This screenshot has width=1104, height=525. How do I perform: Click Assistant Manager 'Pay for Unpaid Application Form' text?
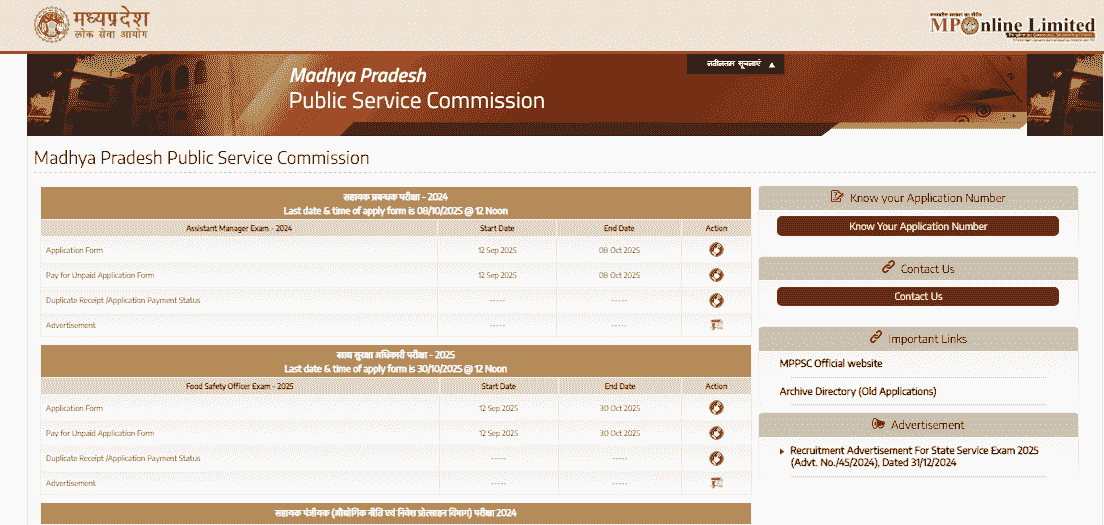click(99, 275)
